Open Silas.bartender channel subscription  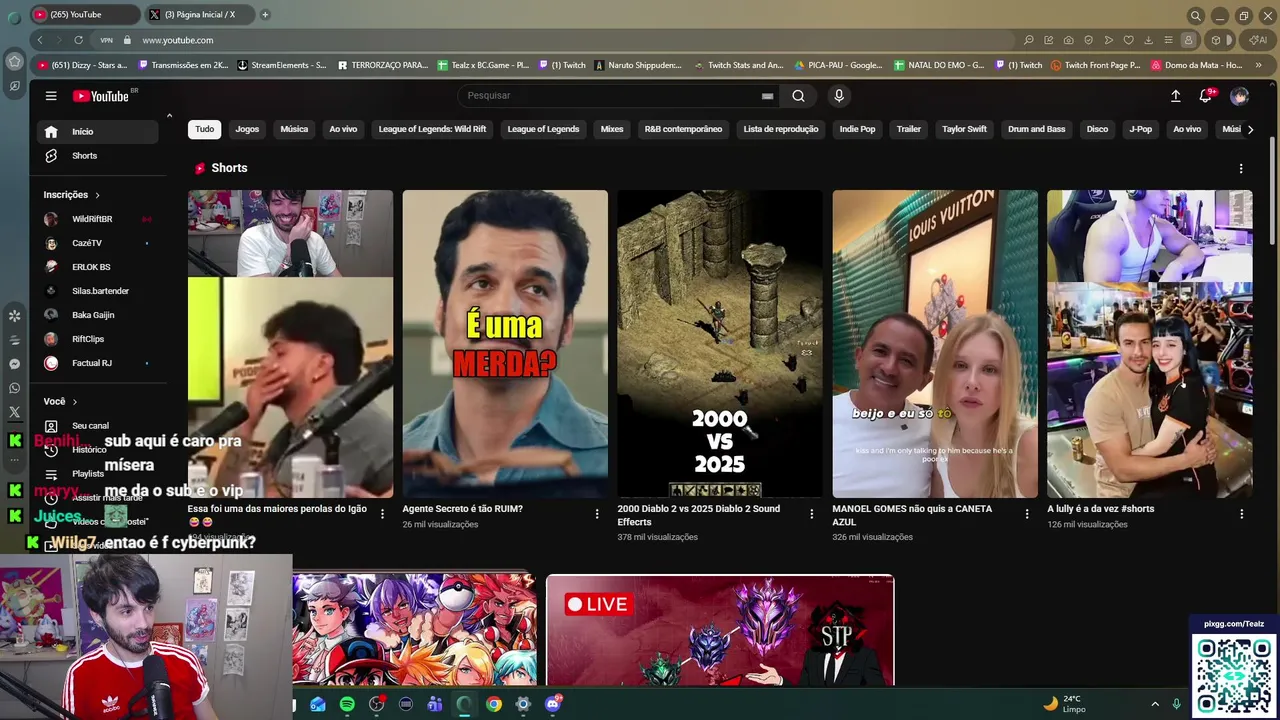coord(99,291)
